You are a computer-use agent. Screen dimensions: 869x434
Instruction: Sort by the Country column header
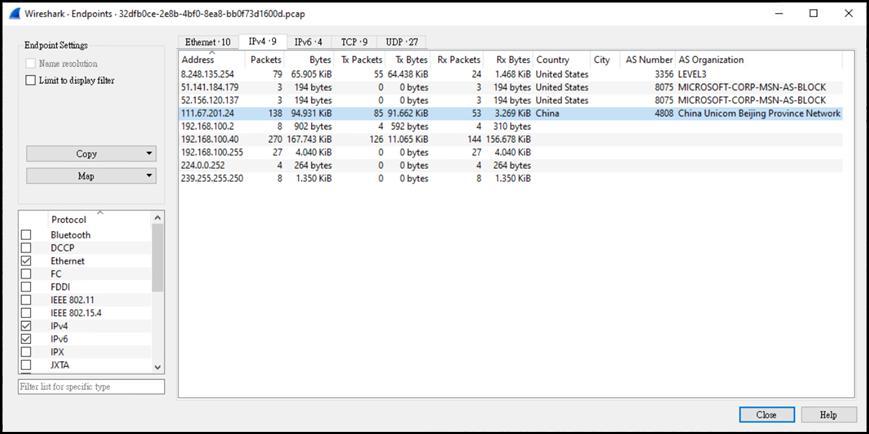click(562, 59)
